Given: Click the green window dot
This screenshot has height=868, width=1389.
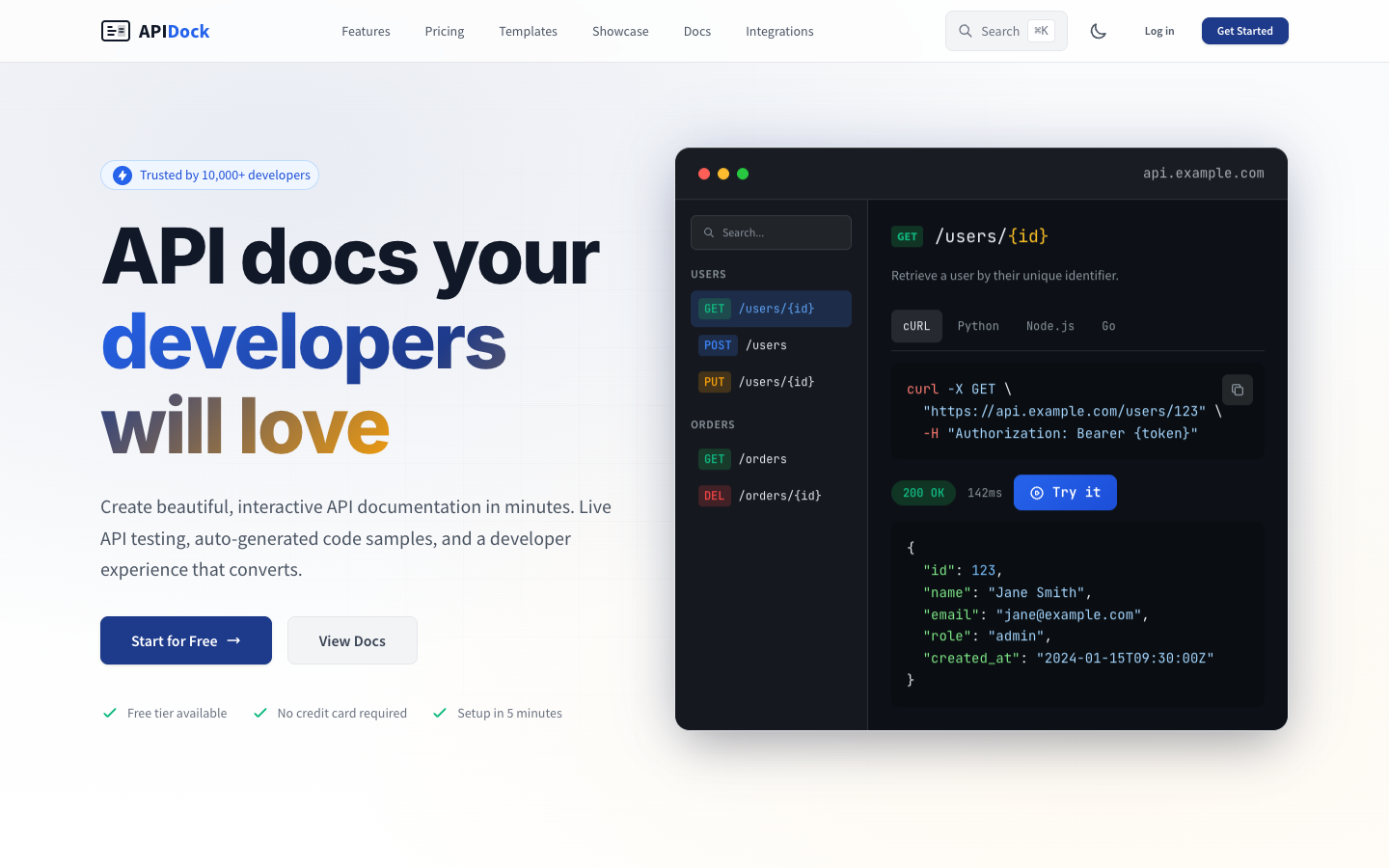Looking at the screenshot, I should click(743, 174).
